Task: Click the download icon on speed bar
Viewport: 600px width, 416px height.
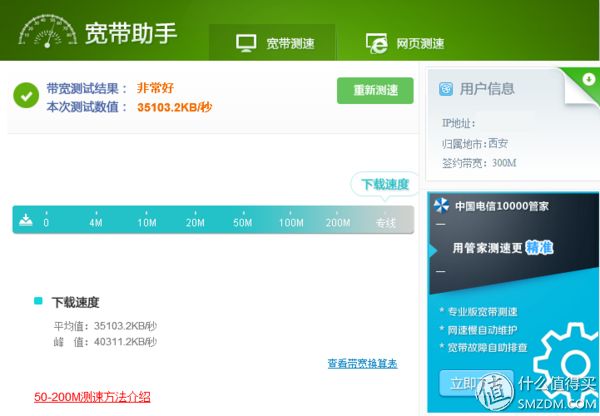Action: pyautogui.click(x=26, y=220)
